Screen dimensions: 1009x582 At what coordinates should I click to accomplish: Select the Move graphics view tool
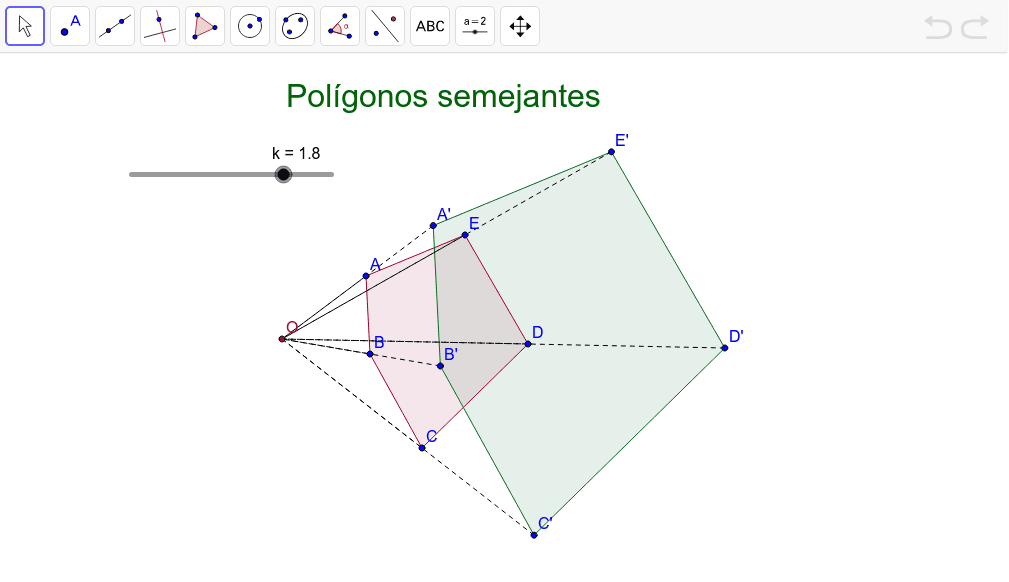[521, 26]
